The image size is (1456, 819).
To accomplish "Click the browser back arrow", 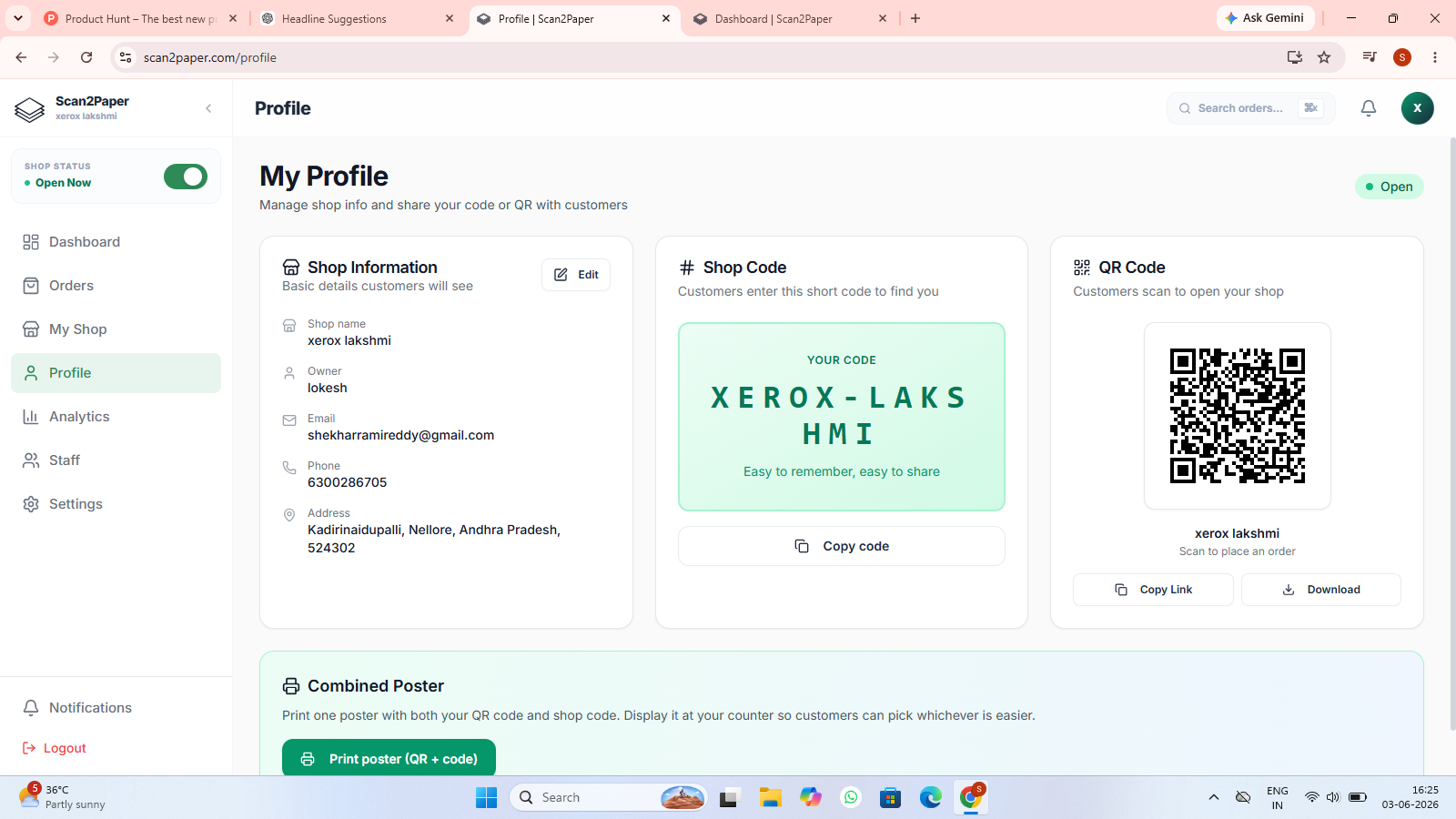I will point(21,57).
